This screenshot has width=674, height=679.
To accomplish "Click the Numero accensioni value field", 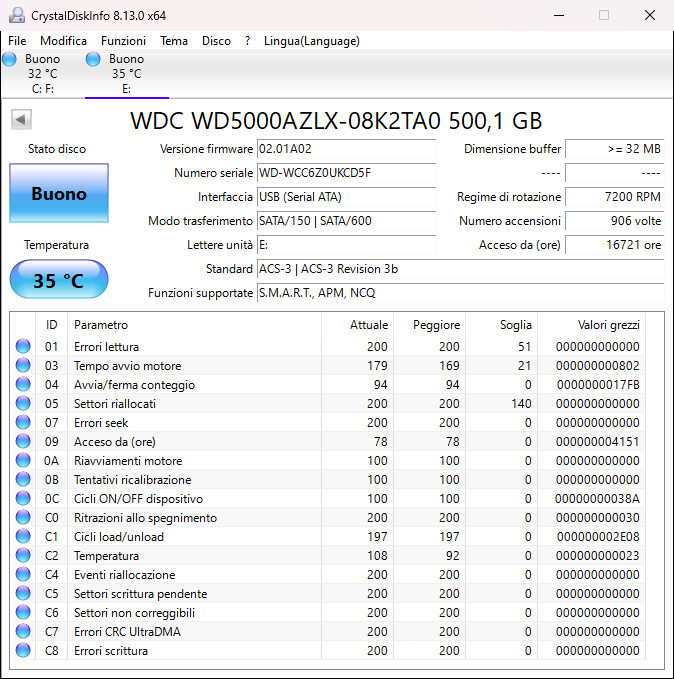I will pos(615,221).
